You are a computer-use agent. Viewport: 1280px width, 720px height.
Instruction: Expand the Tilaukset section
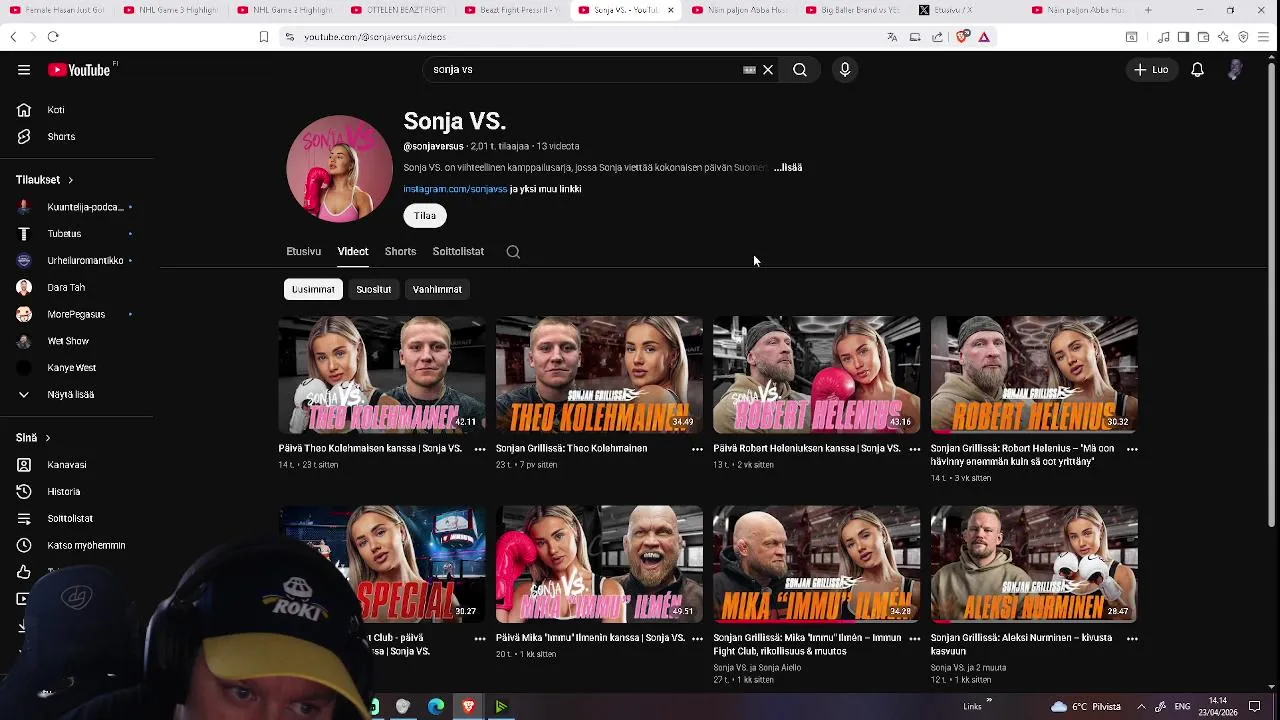click(45, 180)
